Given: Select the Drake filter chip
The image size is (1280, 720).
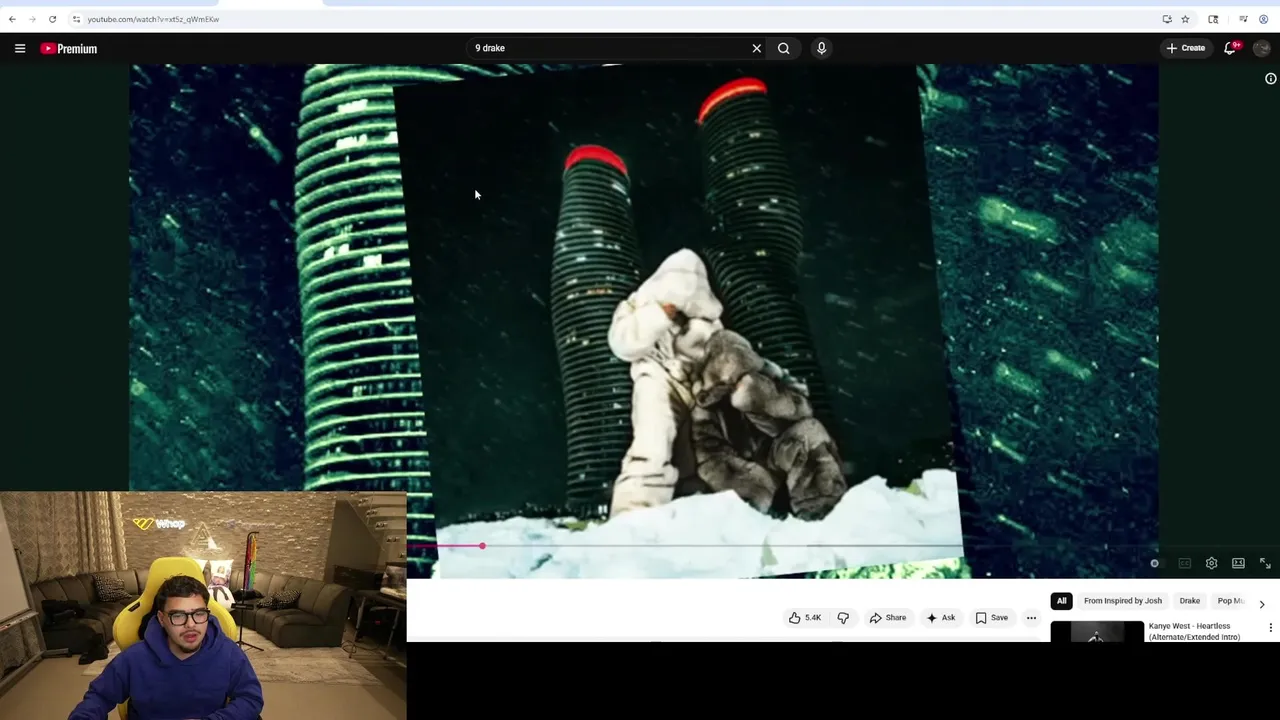Looking at the screenshot, I should pyautogui.click(x=1190, y=601).
